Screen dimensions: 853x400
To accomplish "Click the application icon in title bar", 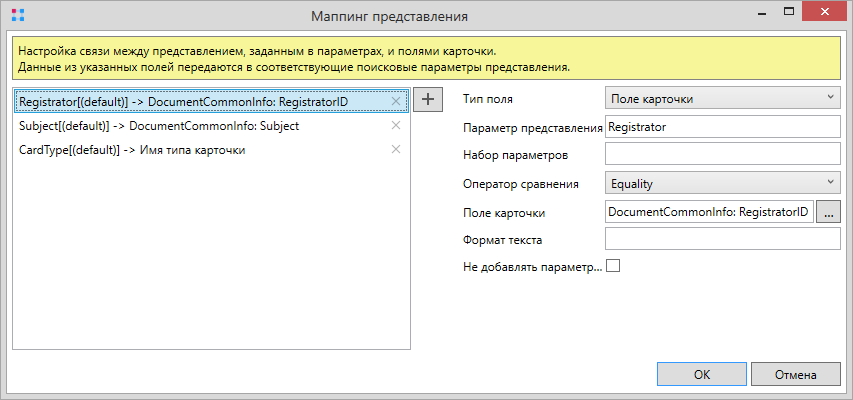I will click(16, 16).
